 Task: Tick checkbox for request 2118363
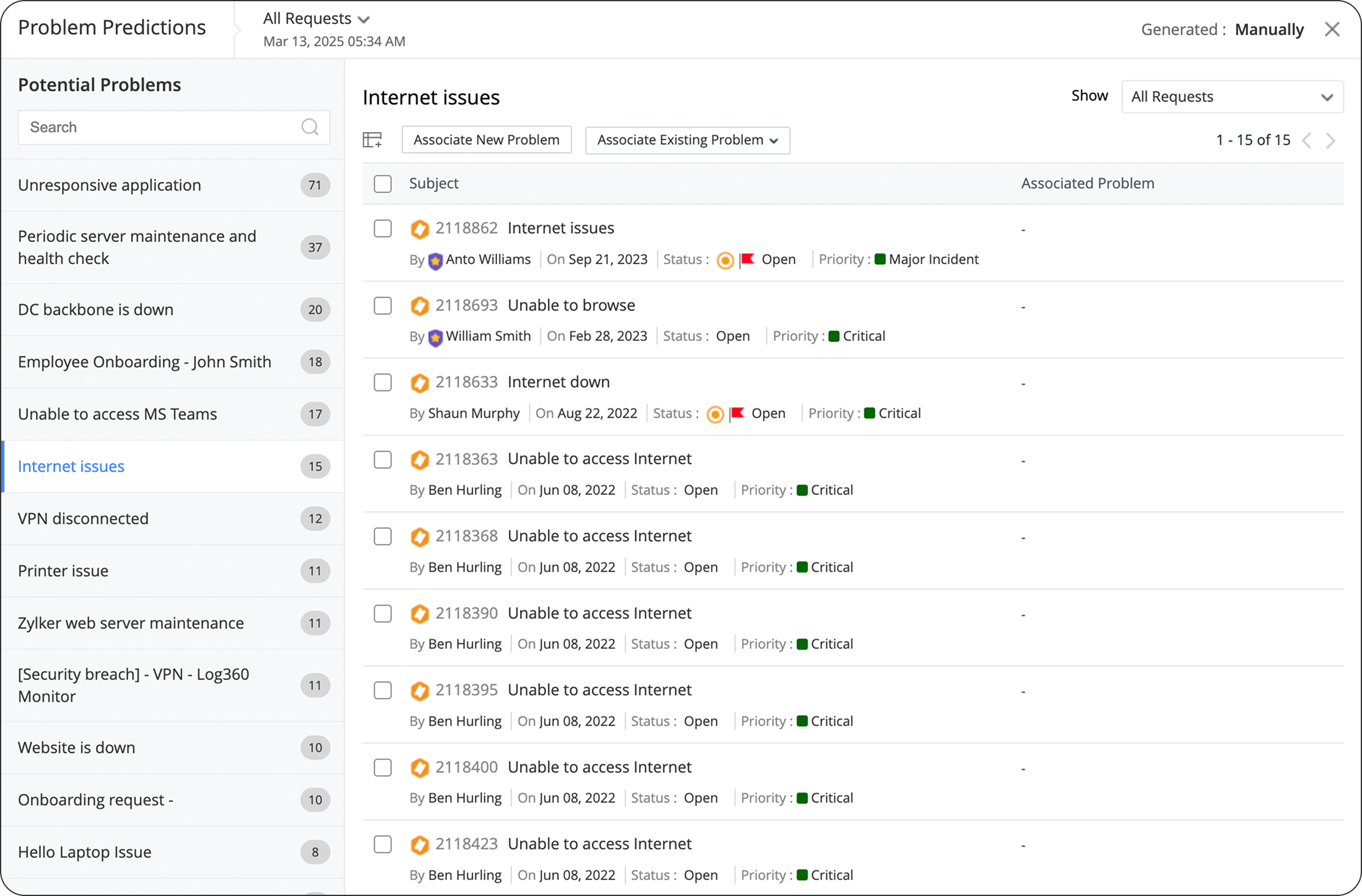point(383,460)
